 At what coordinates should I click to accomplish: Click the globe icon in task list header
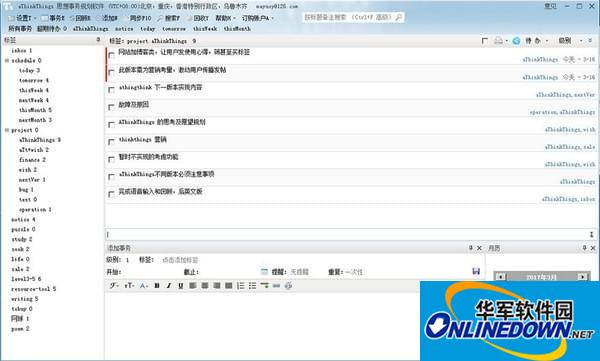pos(516,41)
